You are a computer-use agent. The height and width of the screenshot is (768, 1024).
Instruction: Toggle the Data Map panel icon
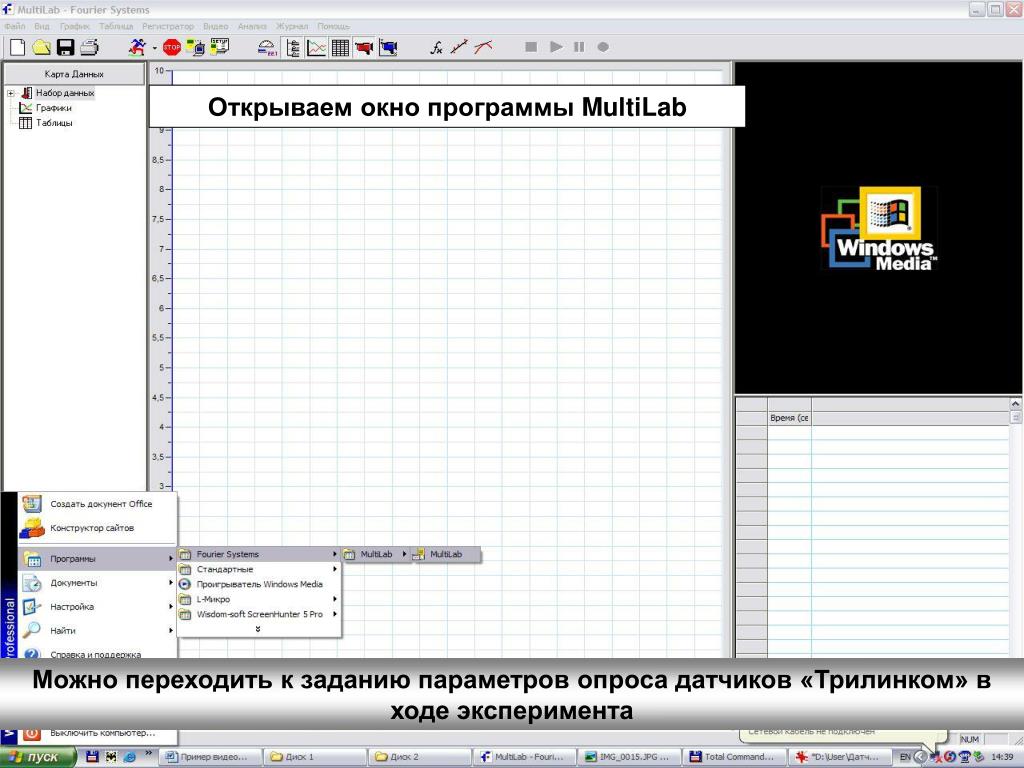(293, 48)
